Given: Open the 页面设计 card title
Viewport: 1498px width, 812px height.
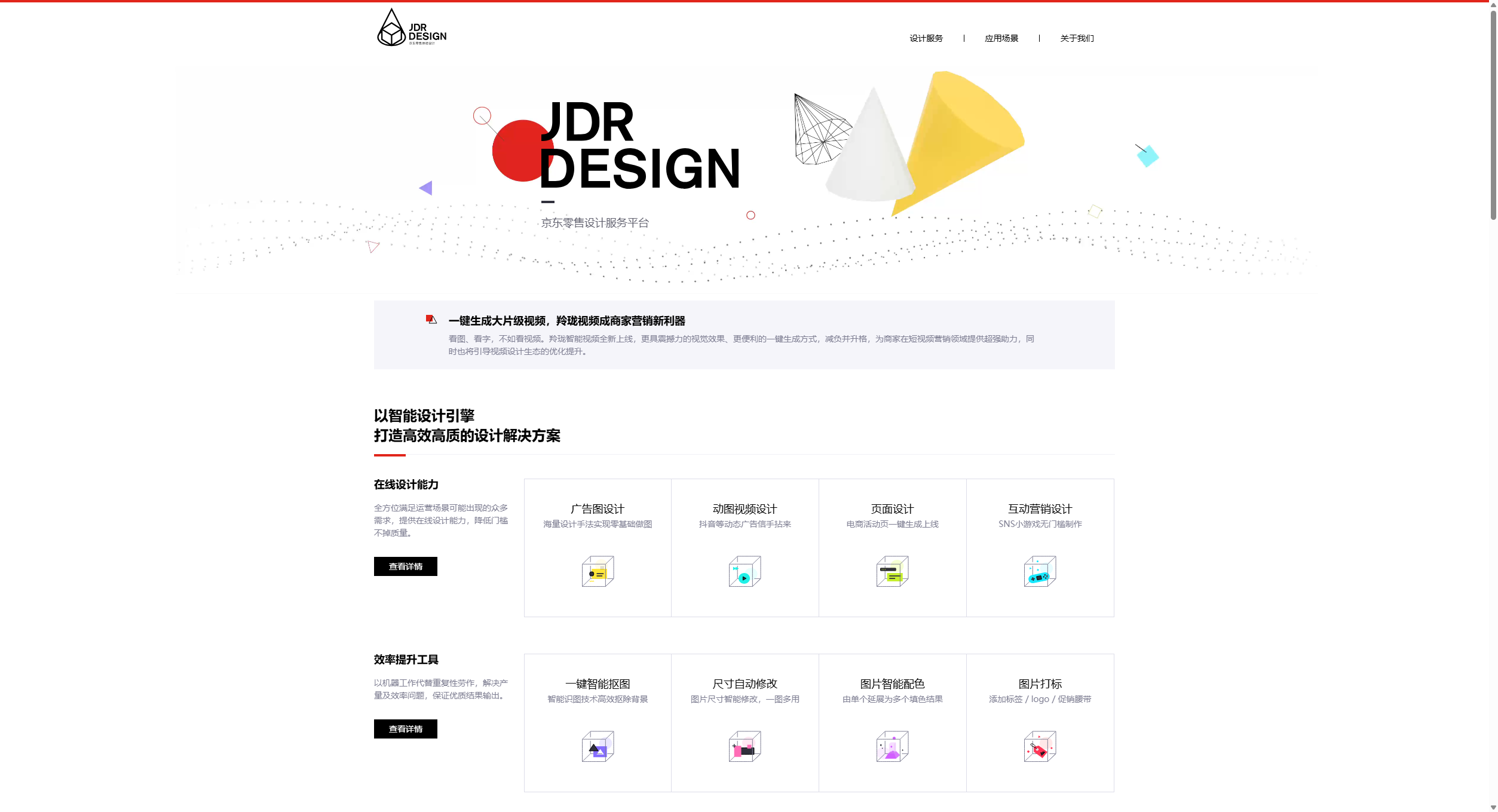Looking at the screenshot, I should pos(892,509).
